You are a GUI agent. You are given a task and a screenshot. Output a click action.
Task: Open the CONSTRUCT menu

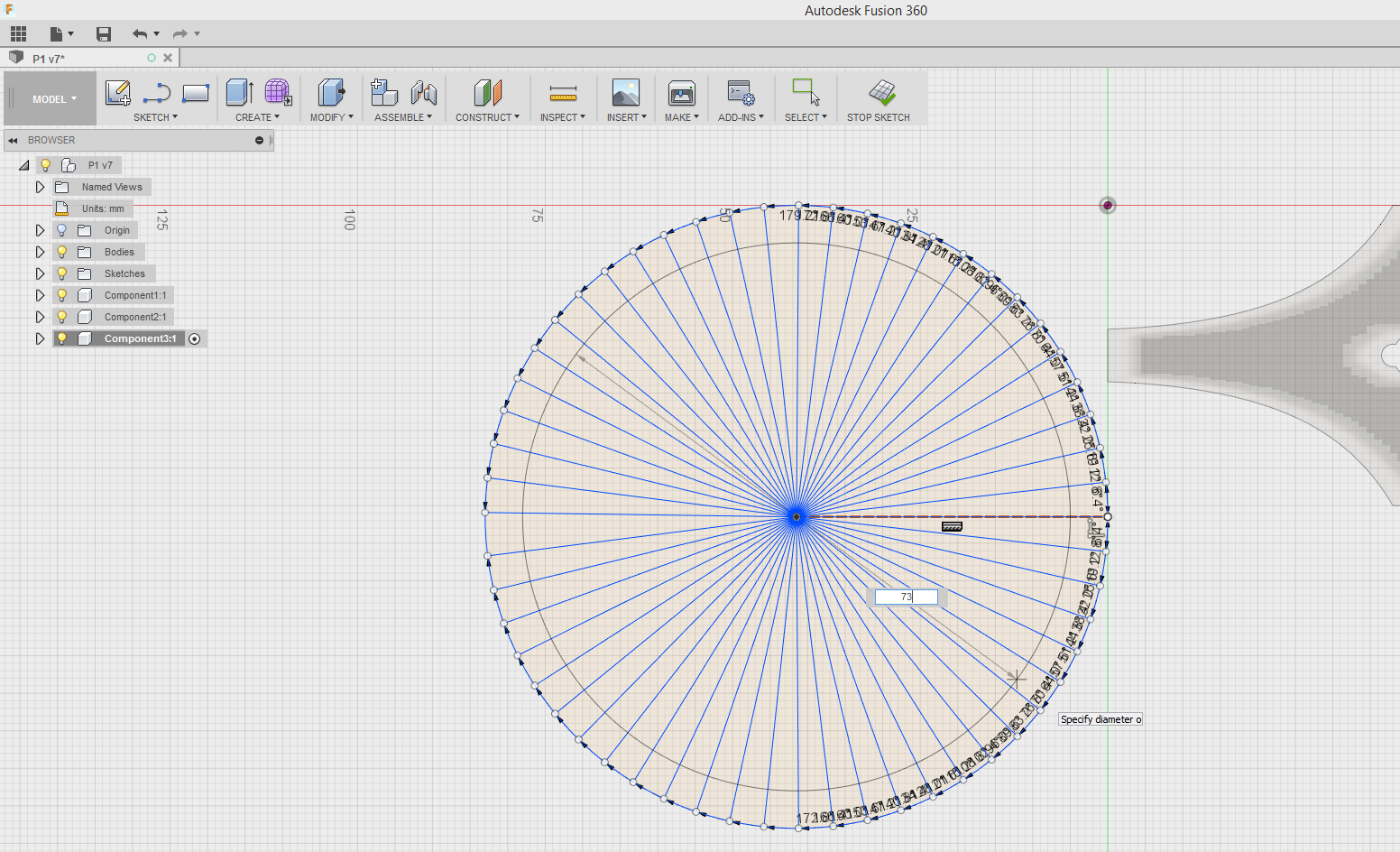click(x=487, y=117)
